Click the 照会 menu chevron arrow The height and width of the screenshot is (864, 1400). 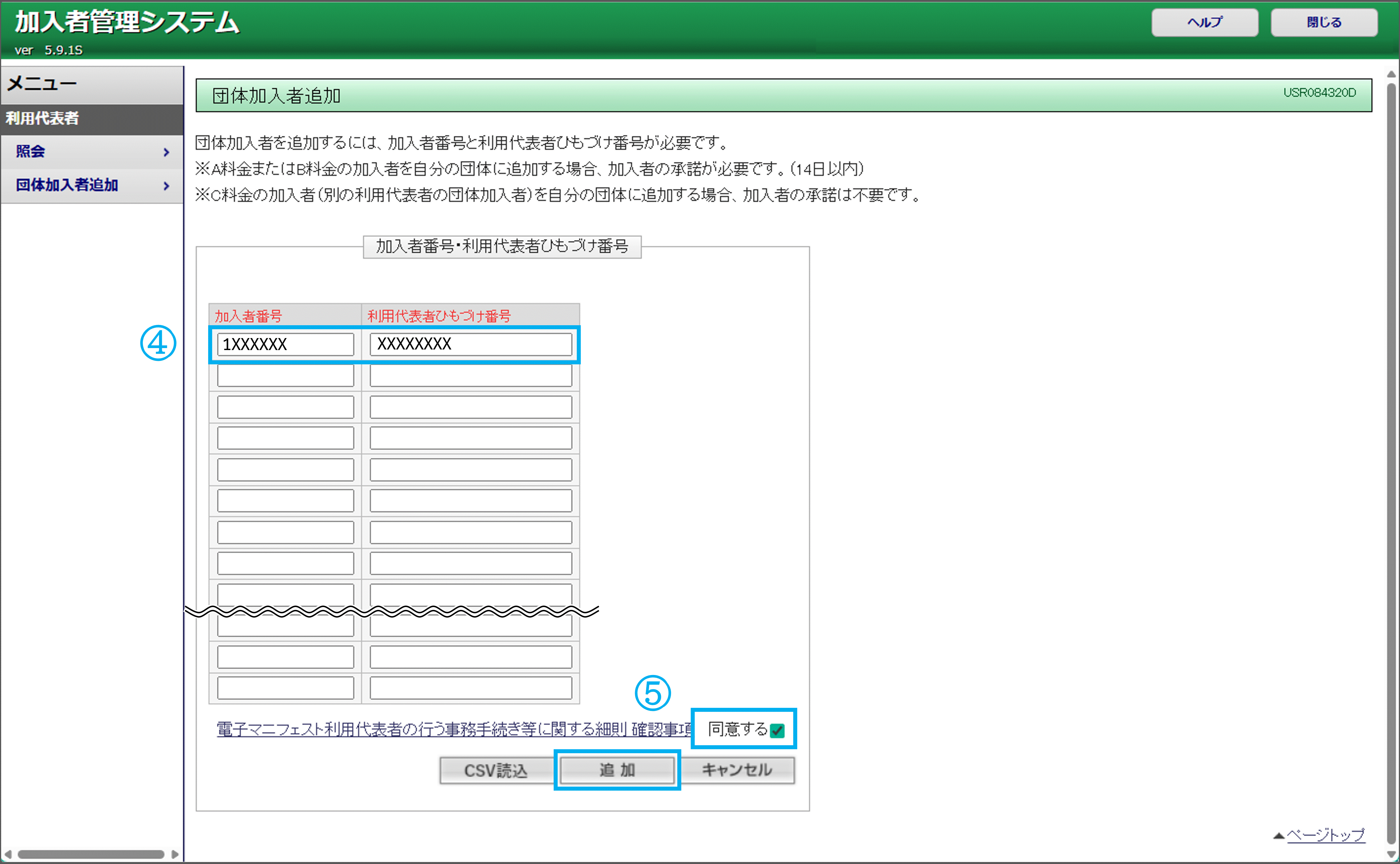(166, 152)
